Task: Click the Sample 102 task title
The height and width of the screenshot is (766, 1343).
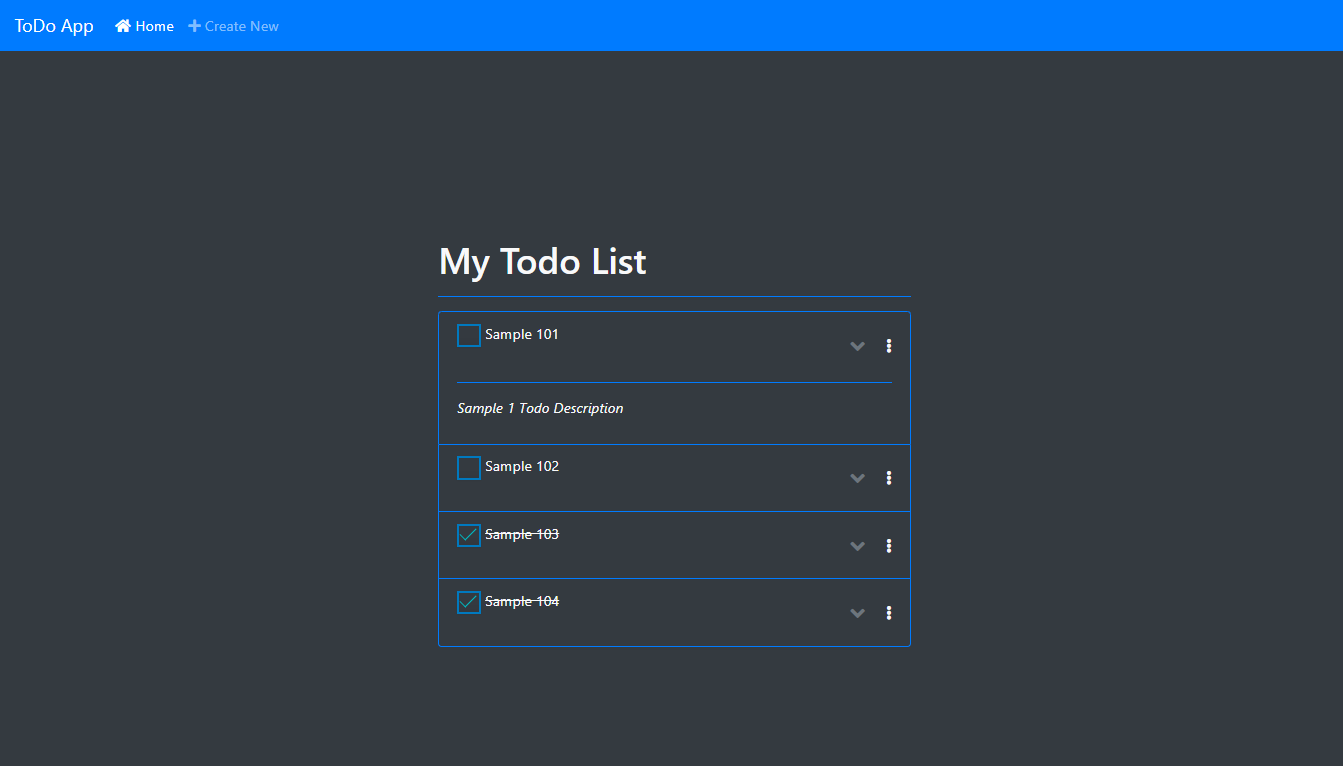Action: [522, 466]
